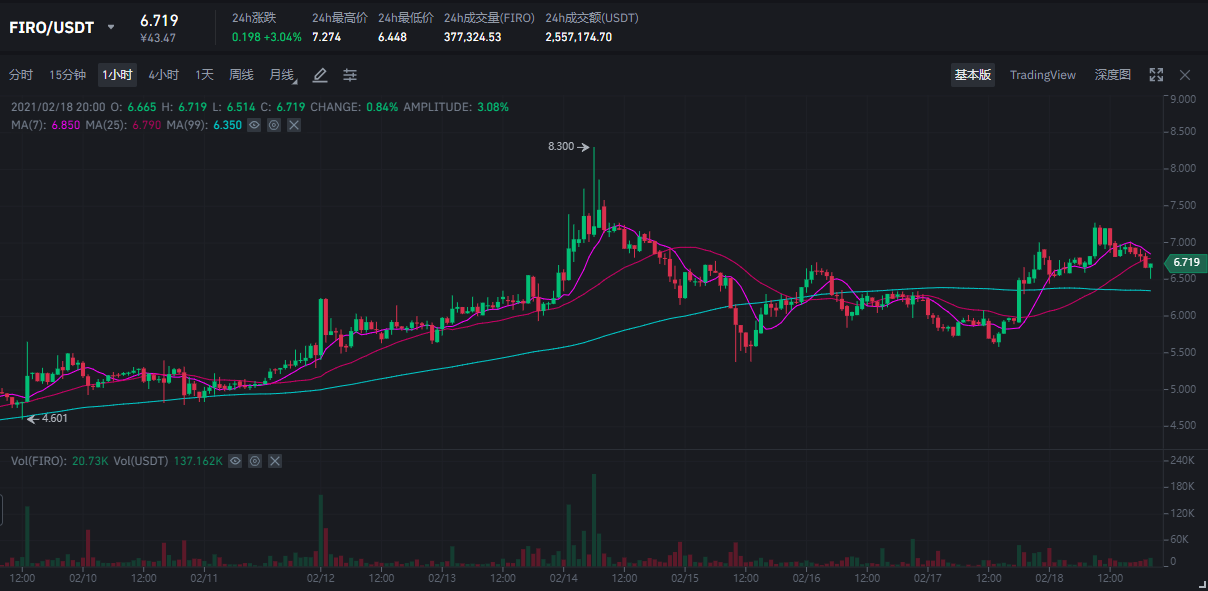The height and width of the screenshot is (591, 1208).
Task: Hide the Vol(FIRO) volume indicator
Action: point(235,461)
